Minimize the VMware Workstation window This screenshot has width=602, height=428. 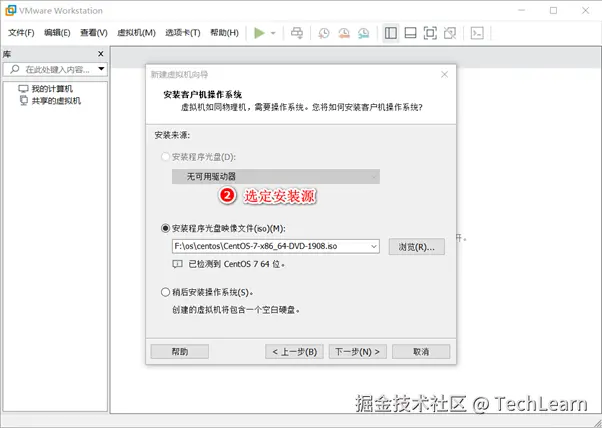tap(521, 11)
